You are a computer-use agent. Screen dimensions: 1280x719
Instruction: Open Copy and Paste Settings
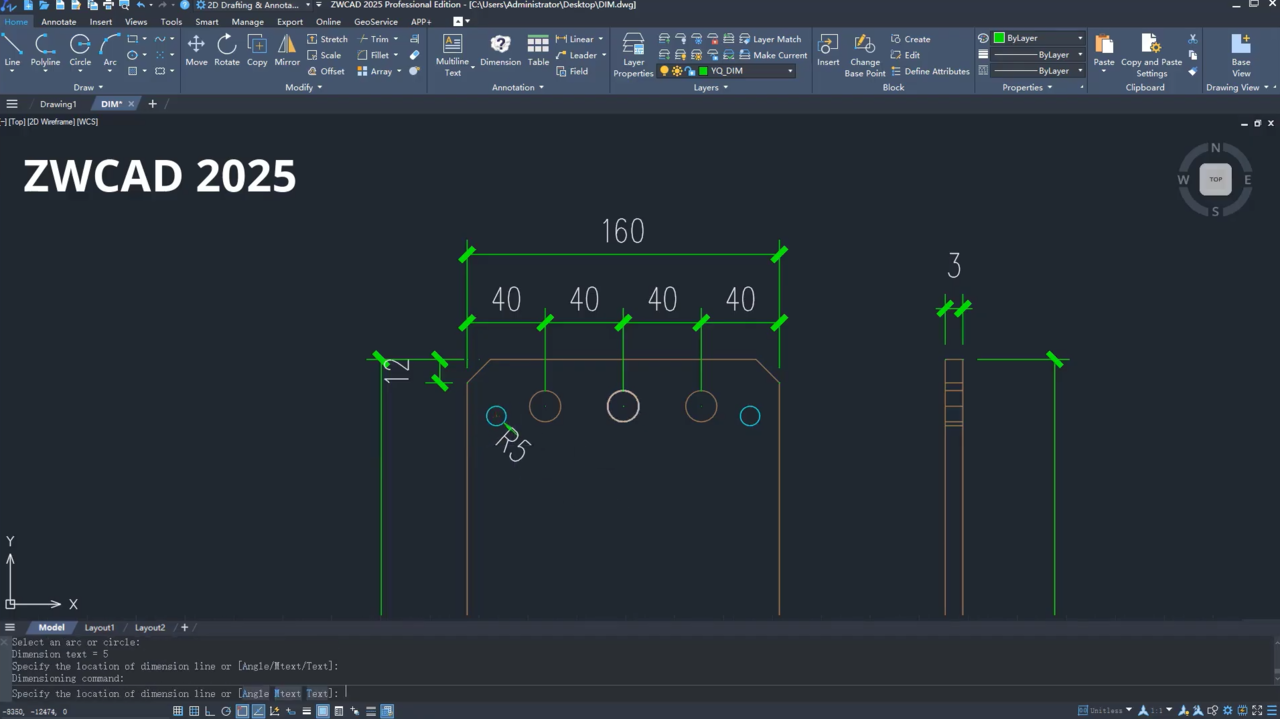(x=1151, y=54)
